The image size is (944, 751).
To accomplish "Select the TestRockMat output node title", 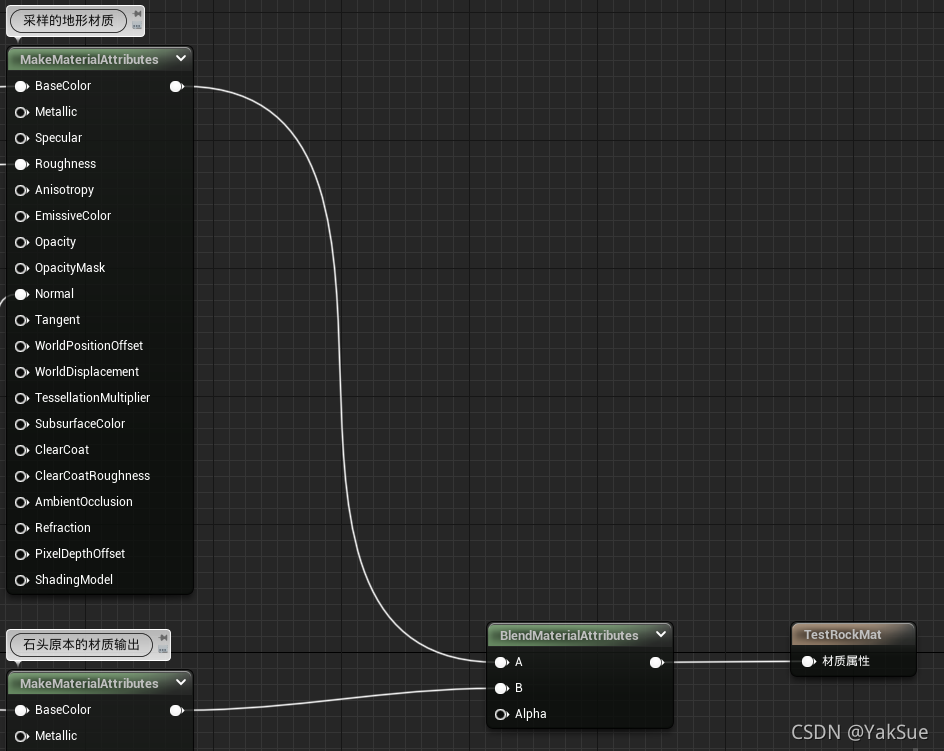I will (842, 634).
